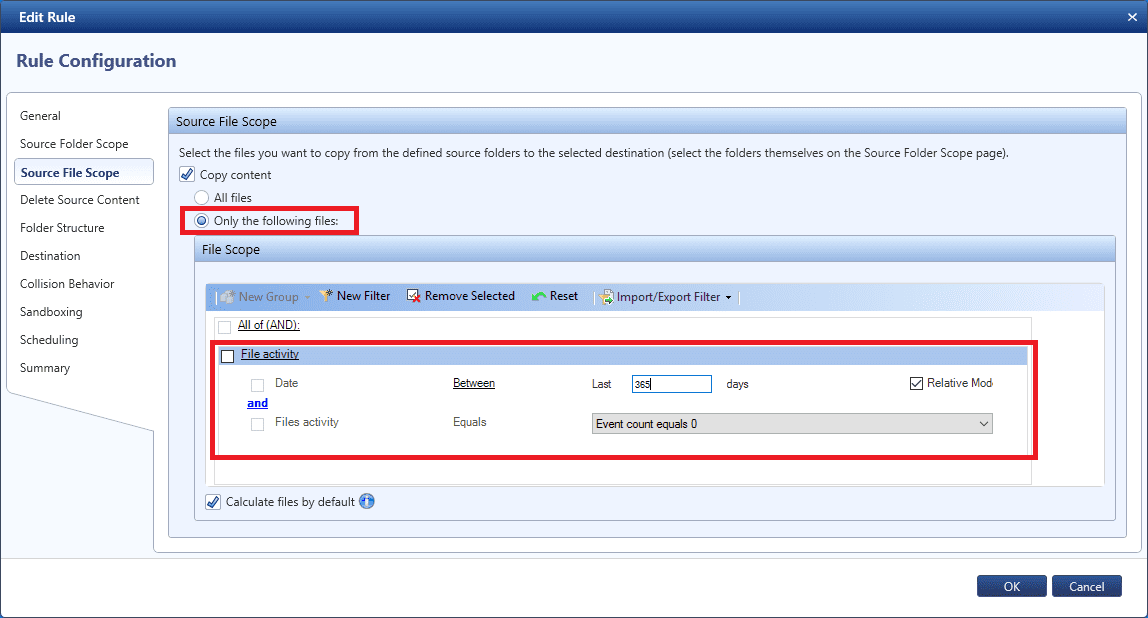
Task: Tick the Date filter row checkbox
Action: 258,385
